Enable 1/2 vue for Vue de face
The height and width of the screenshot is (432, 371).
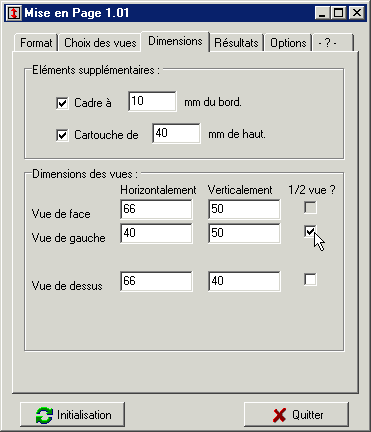pos(310,208)
